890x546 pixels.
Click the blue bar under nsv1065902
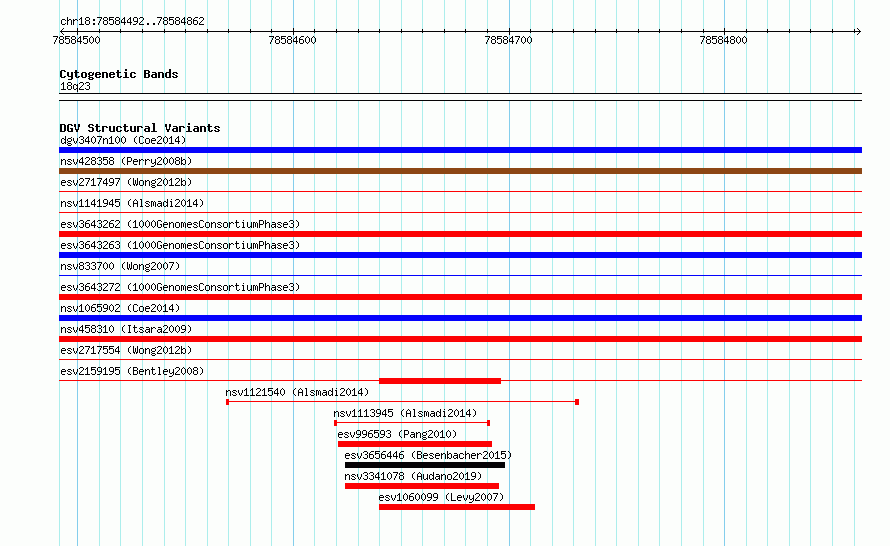pyautogui.click(x=460, y=318)
